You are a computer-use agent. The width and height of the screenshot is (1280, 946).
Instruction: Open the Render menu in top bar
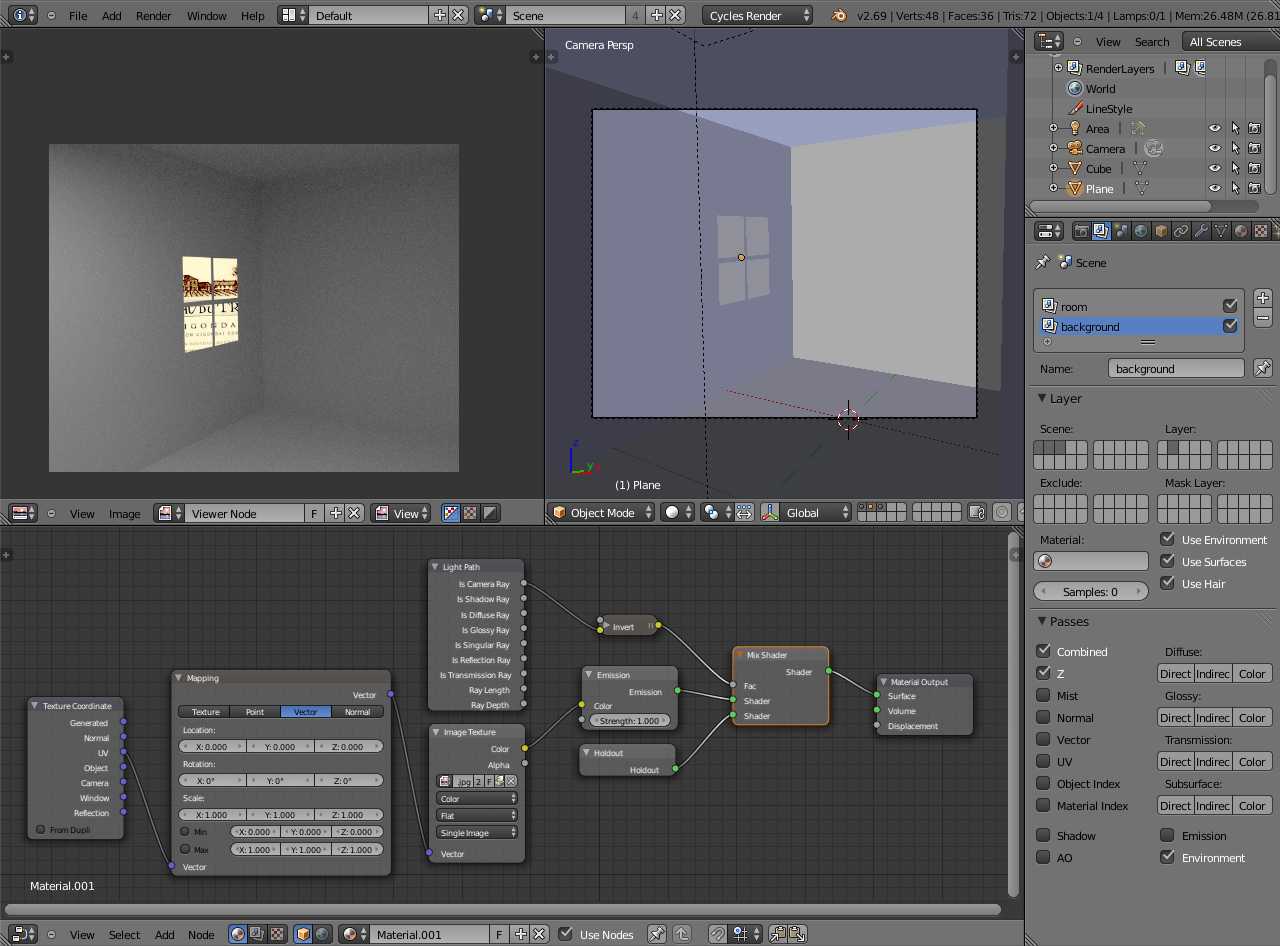click(x=153, y=16)
